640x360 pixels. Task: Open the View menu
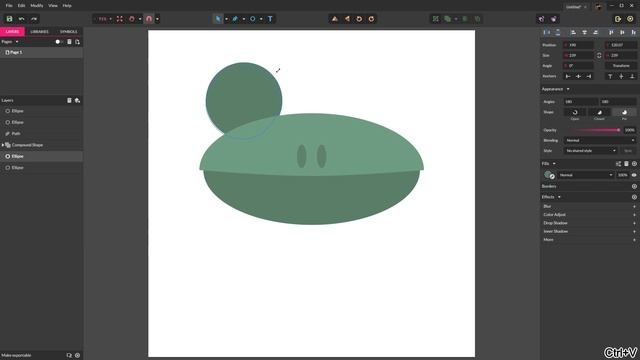53,6
